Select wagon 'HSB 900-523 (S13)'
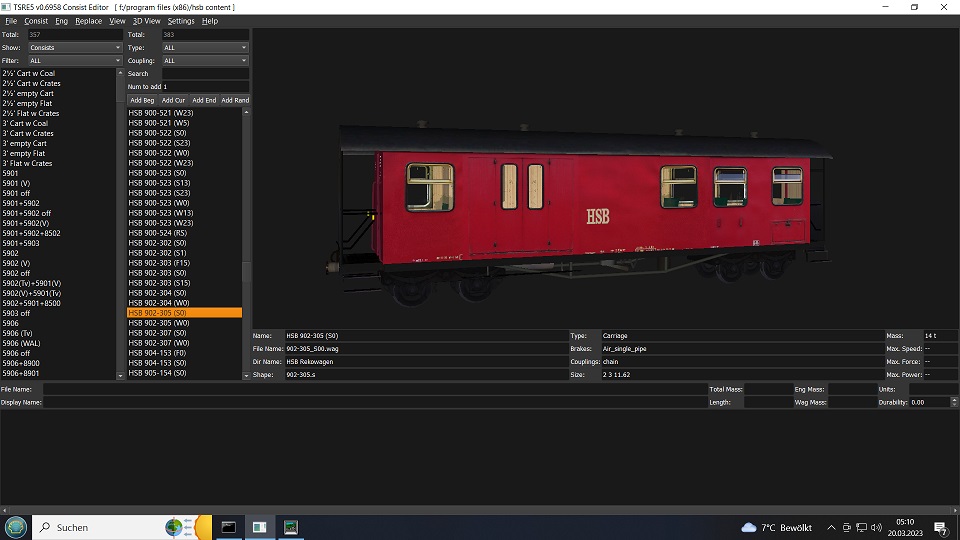 coord(159,183)
